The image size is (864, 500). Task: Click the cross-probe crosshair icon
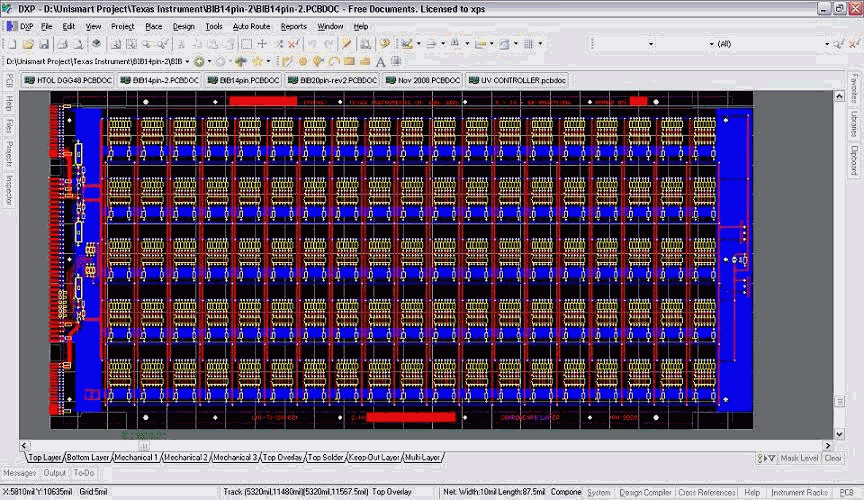262,44
